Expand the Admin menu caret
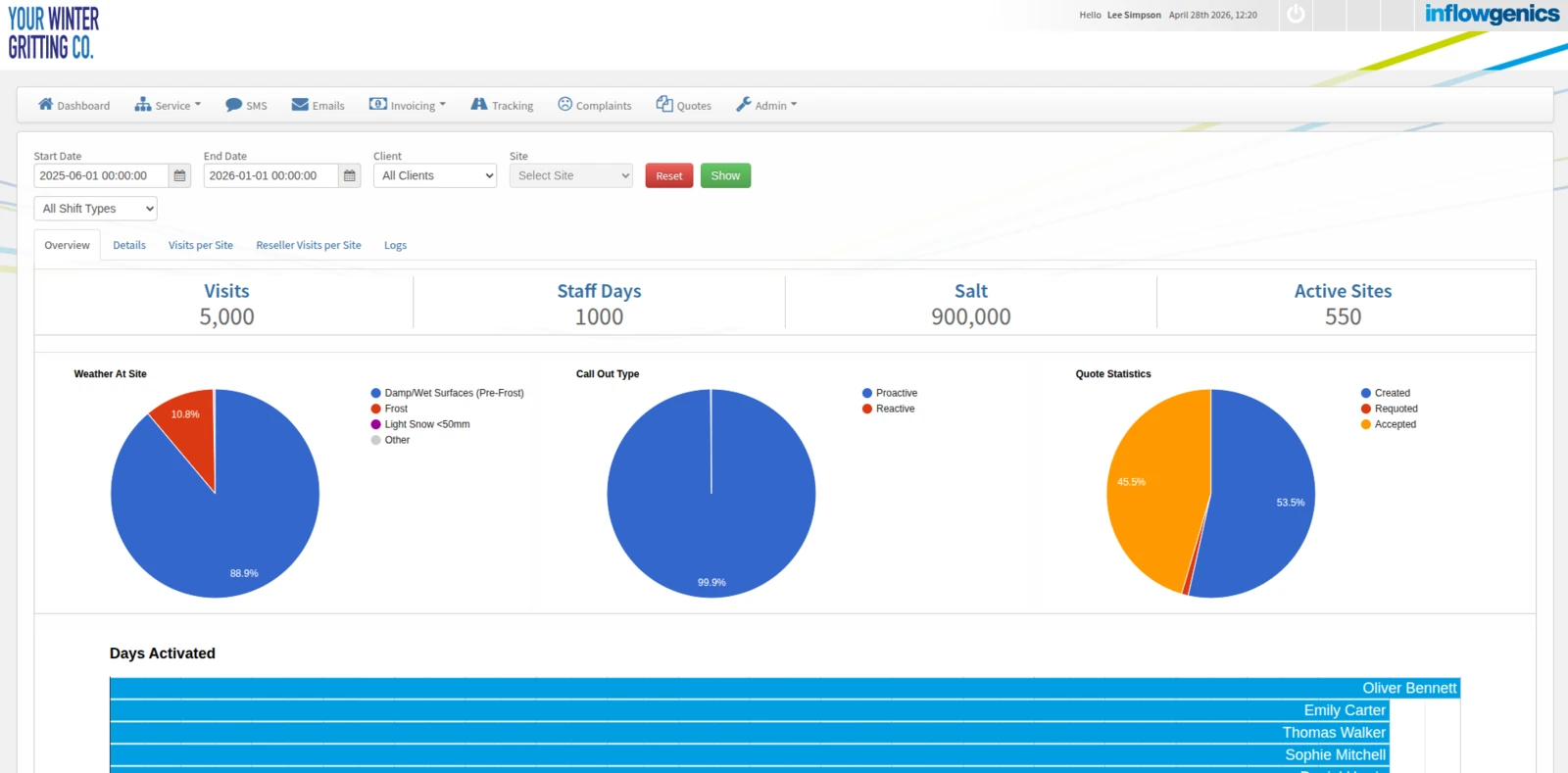The width and height of the screenshot is (1568, 773). pos(794,104)
